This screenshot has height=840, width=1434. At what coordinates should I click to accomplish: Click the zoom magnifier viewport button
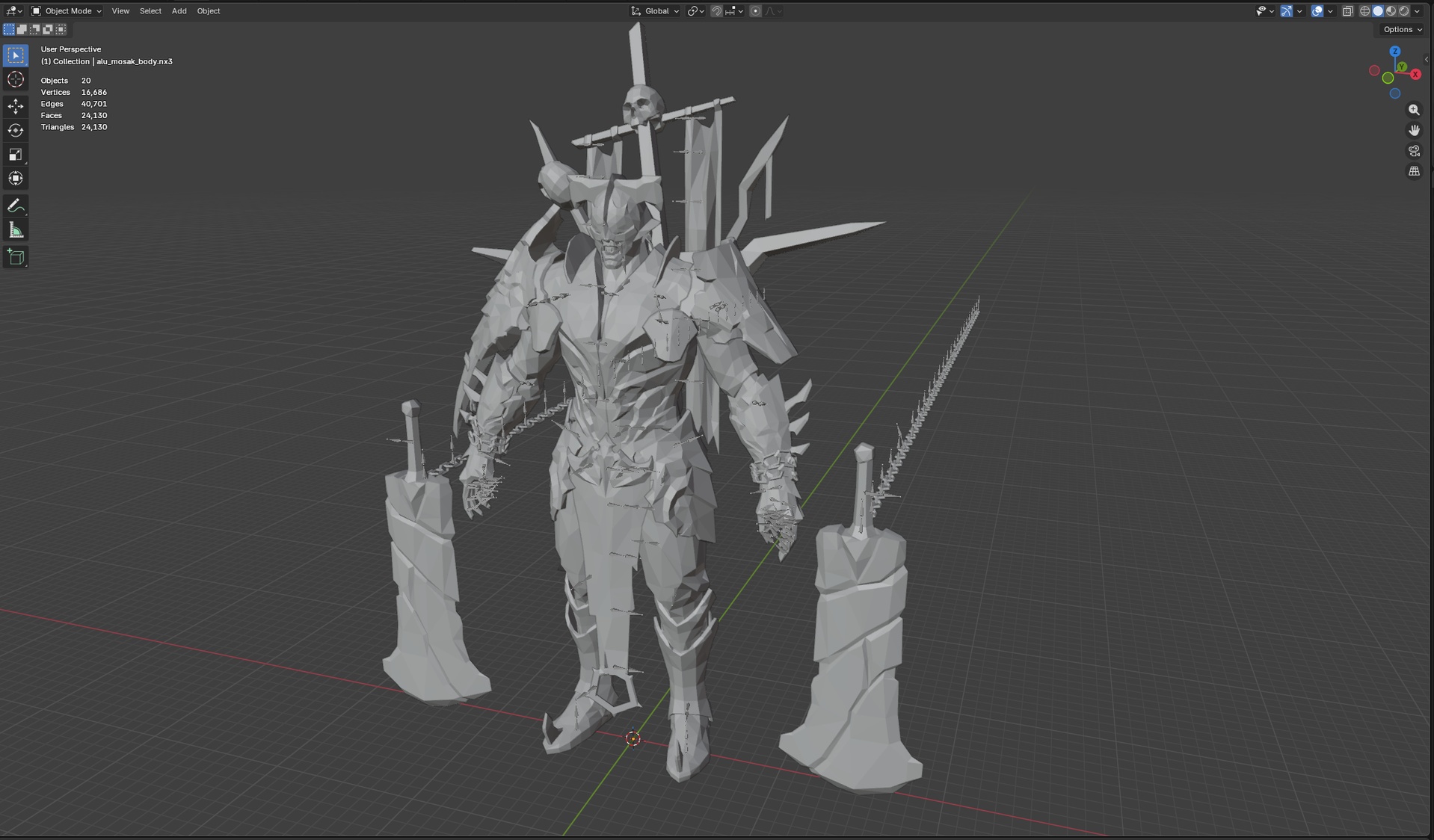tap(1414, 110)
